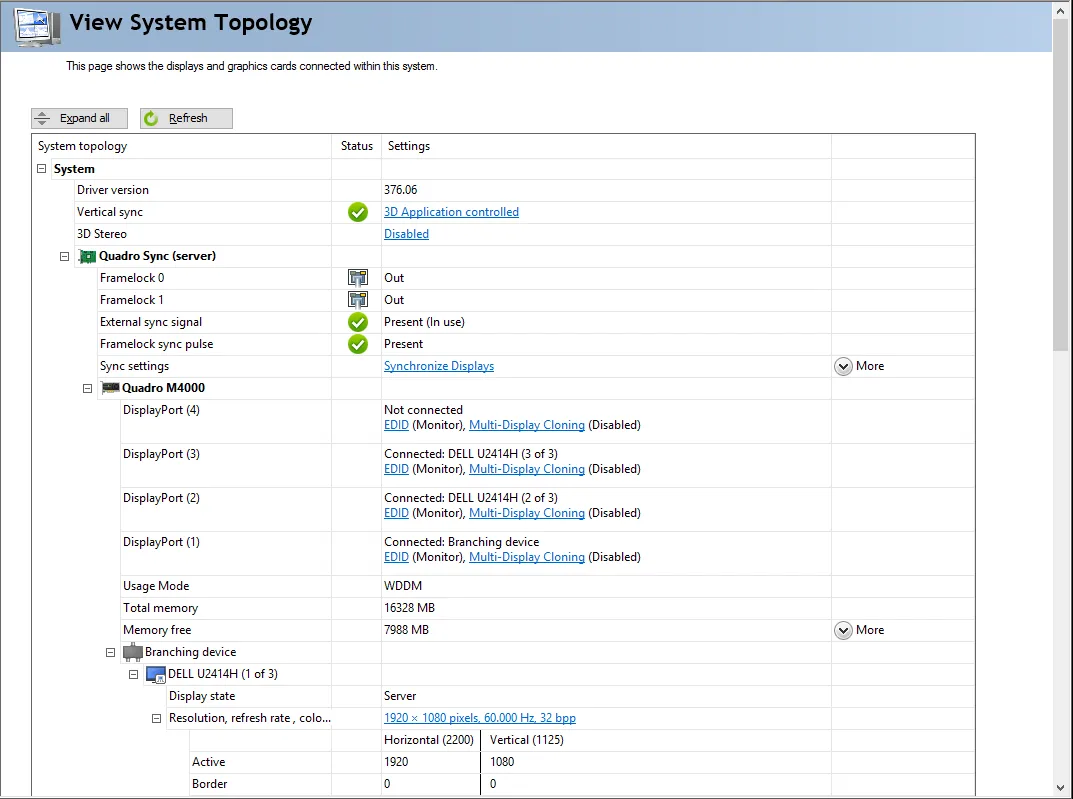
Task: Click the DELL U2414H (1 of 3) monitor icon
Action: point(155,674)
